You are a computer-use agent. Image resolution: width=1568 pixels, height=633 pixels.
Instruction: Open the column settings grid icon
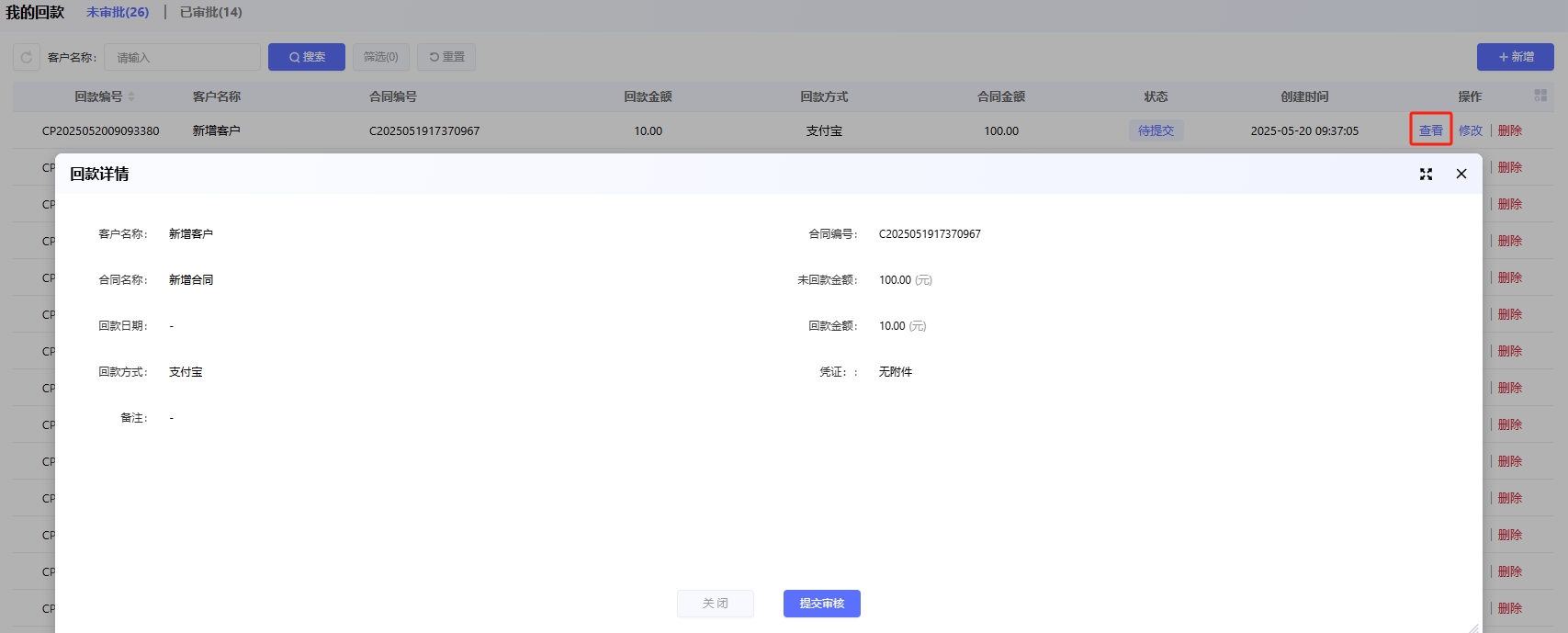[x=1540, y=96]
